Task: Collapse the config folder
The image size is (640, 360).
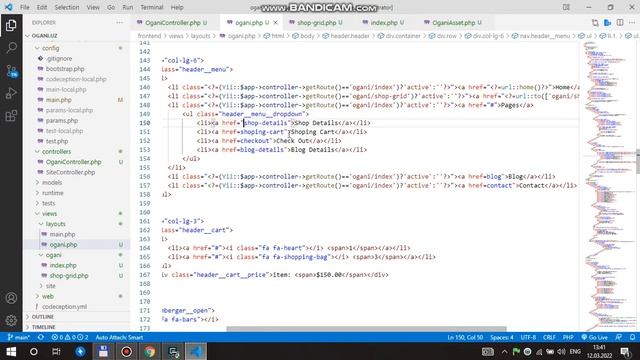Action: tap(50, 48)
